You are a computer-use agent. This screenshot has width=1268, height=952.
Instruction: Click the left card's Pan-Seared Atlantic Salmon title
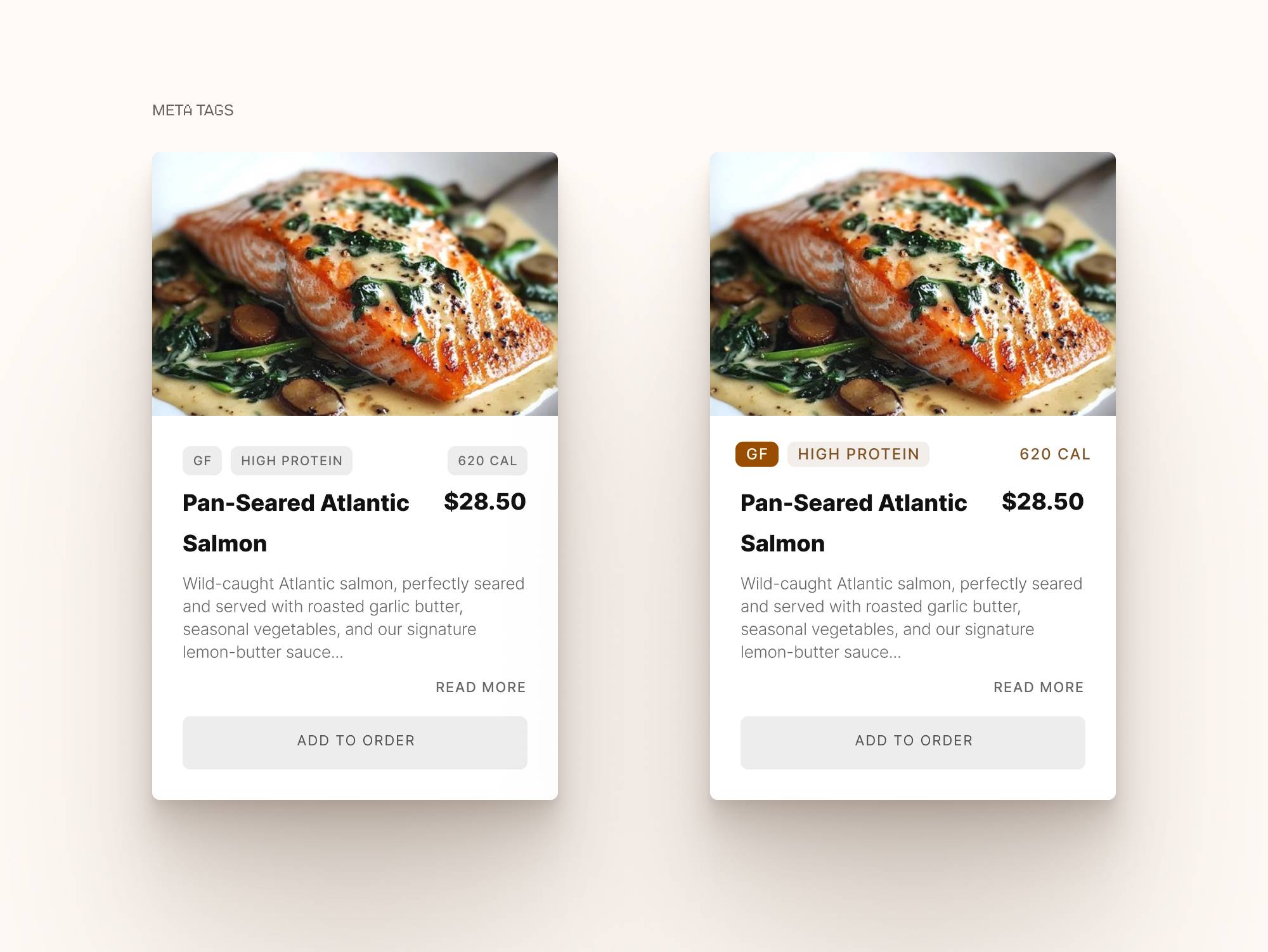pyautogui.click(x=296, y=523)
